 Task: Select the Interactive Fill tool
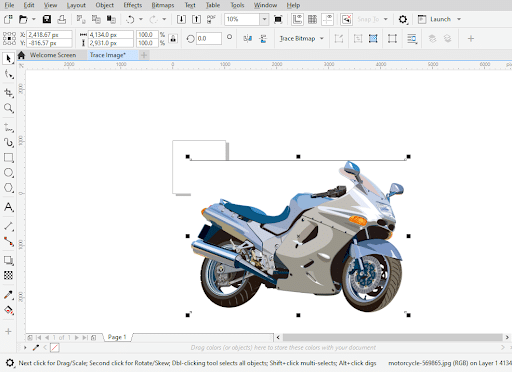(8, 311)
